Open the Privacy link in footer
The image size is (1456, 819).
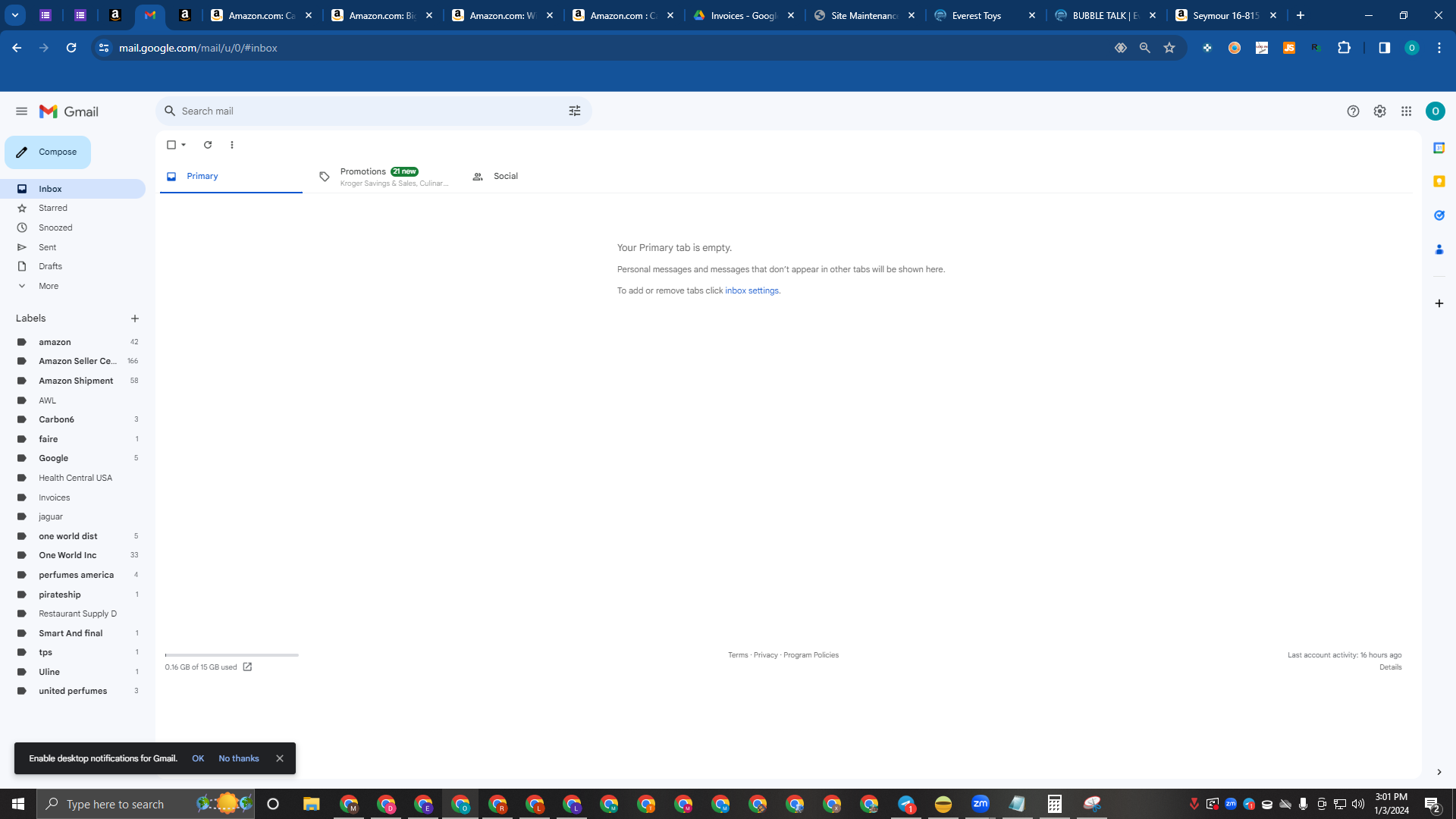click(766, 655)
